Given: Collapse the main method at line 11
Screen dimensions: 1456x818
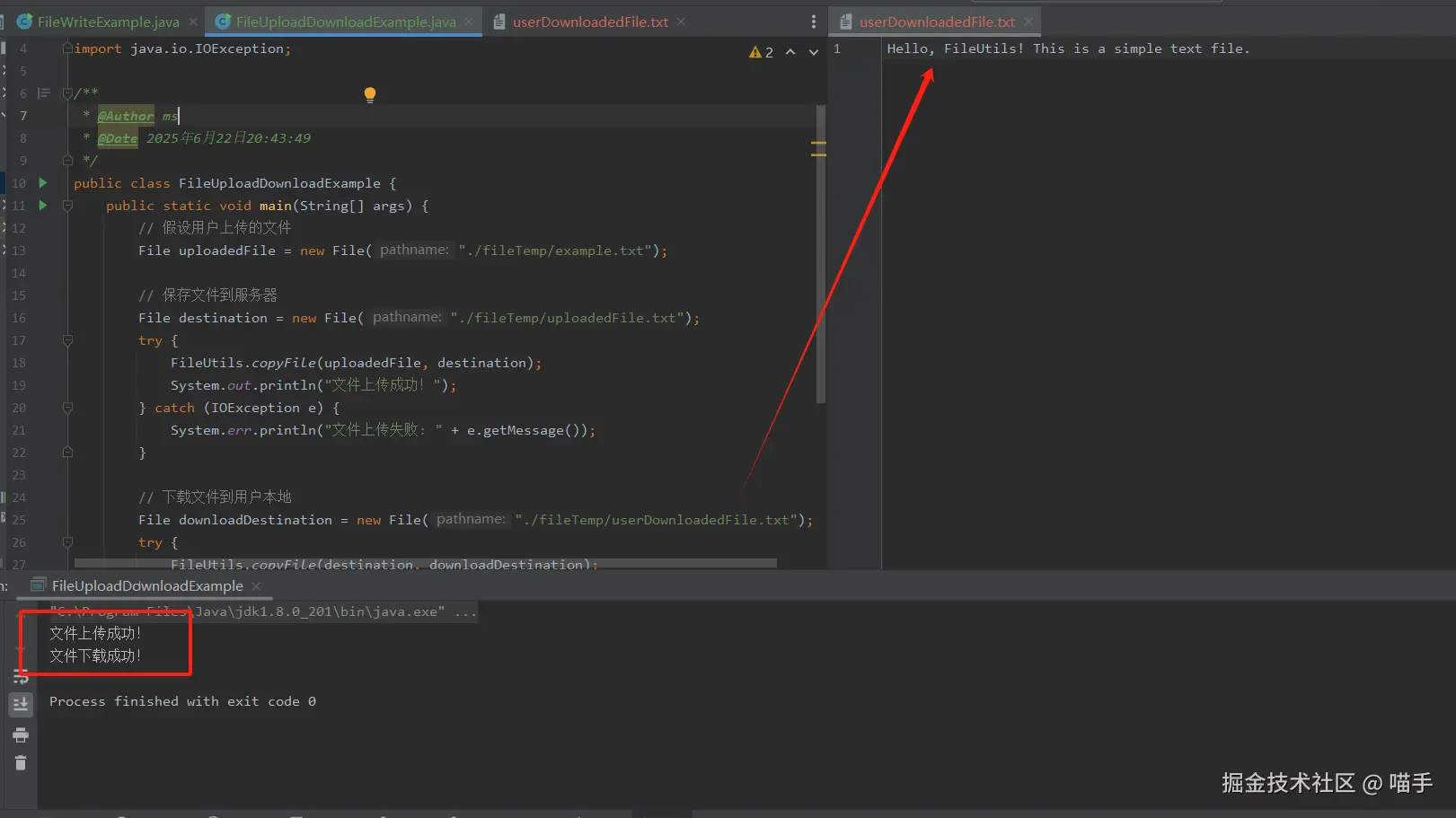Looking at the screenshot, I should (67, 206).
